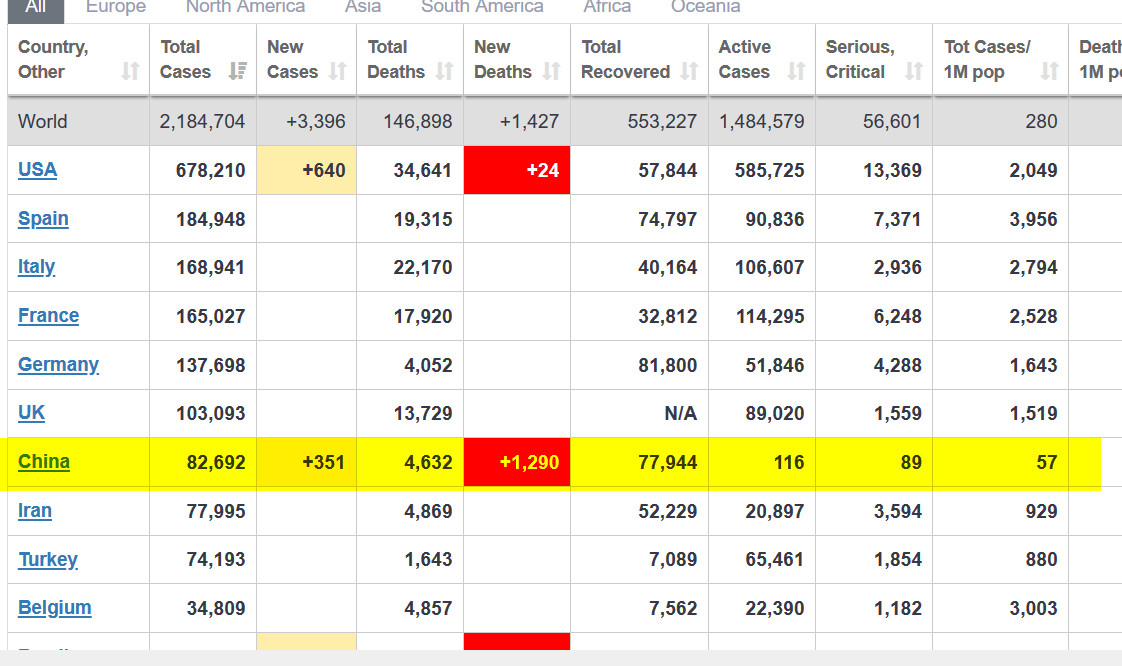Select UK total recovered N/A

(x=680, y=413)
